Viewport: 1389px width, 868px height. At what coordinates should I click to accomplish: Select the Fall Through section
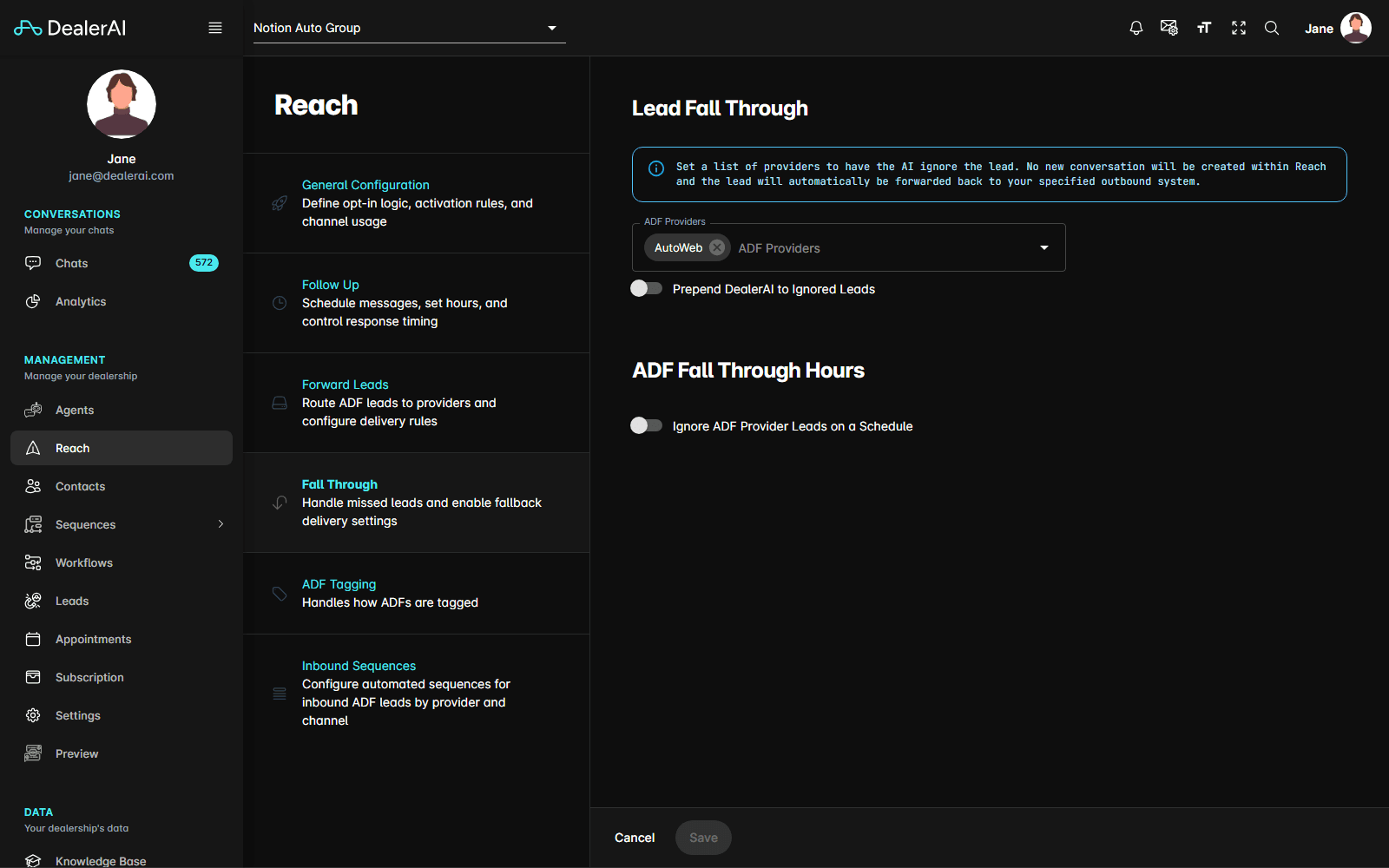point(417,503)
